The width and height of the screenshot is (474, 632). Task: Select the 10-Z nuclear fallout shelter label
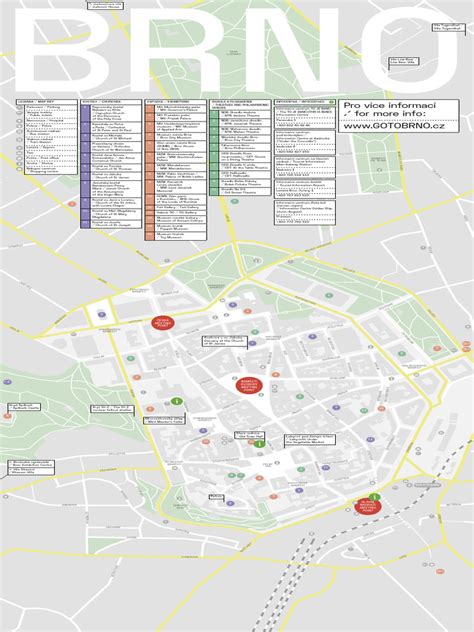[112, 410]
